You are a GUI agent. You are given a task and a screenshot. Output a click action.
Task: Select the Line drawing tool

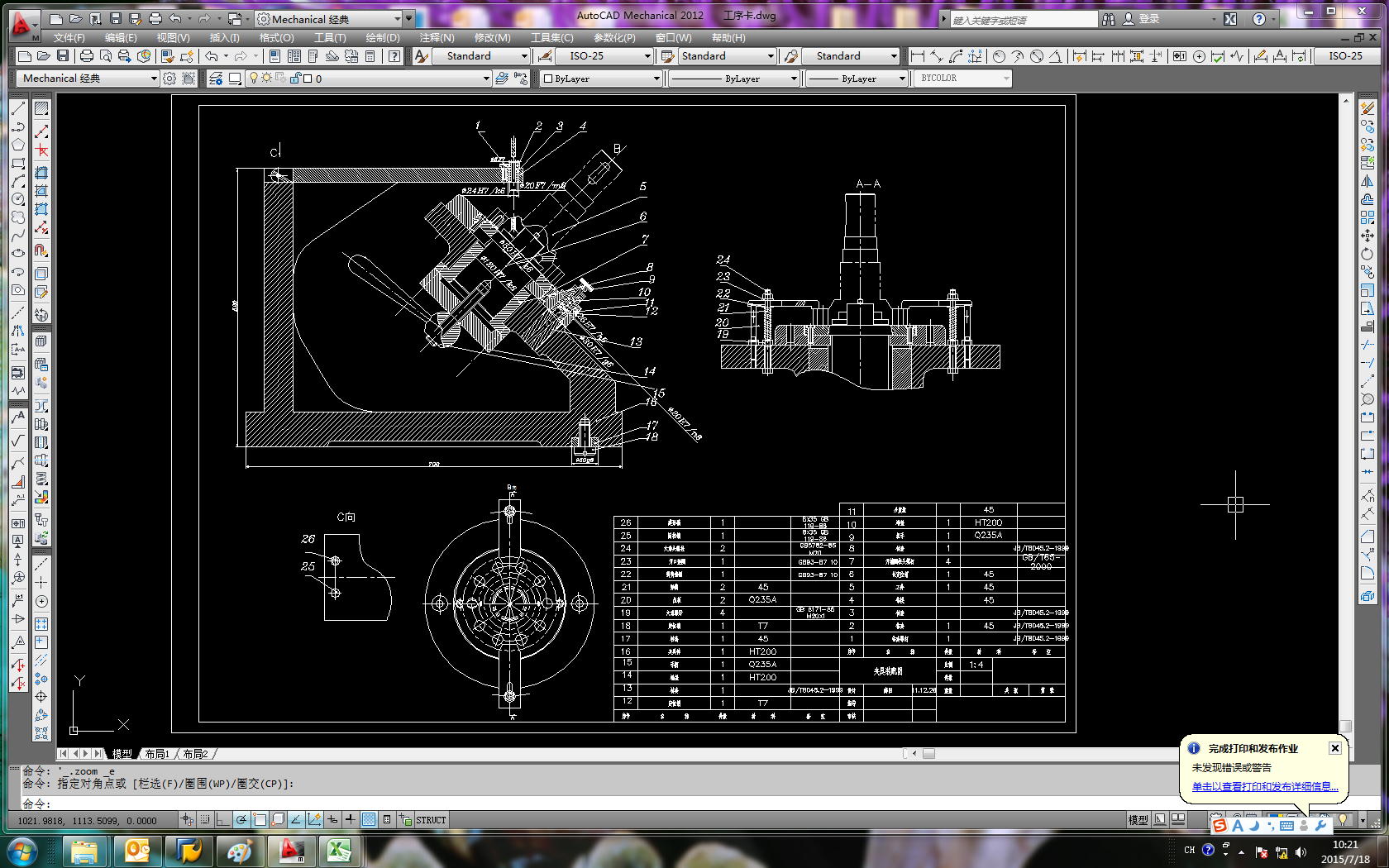(18, 109)
